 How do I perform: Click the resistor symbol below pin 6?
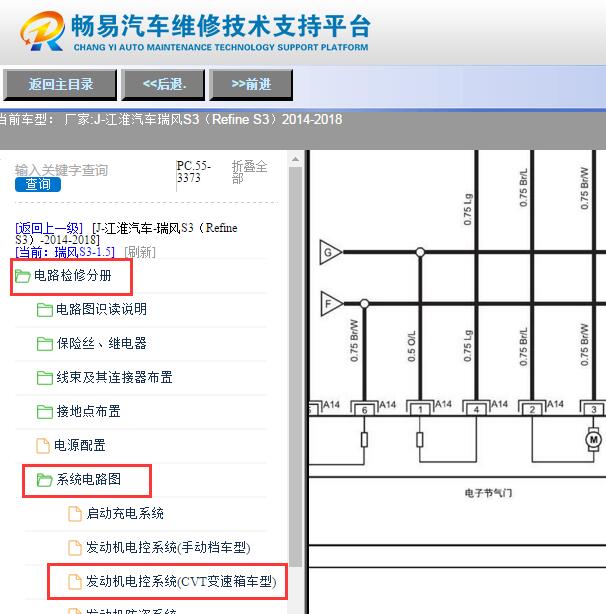click(x=364, y=440)
